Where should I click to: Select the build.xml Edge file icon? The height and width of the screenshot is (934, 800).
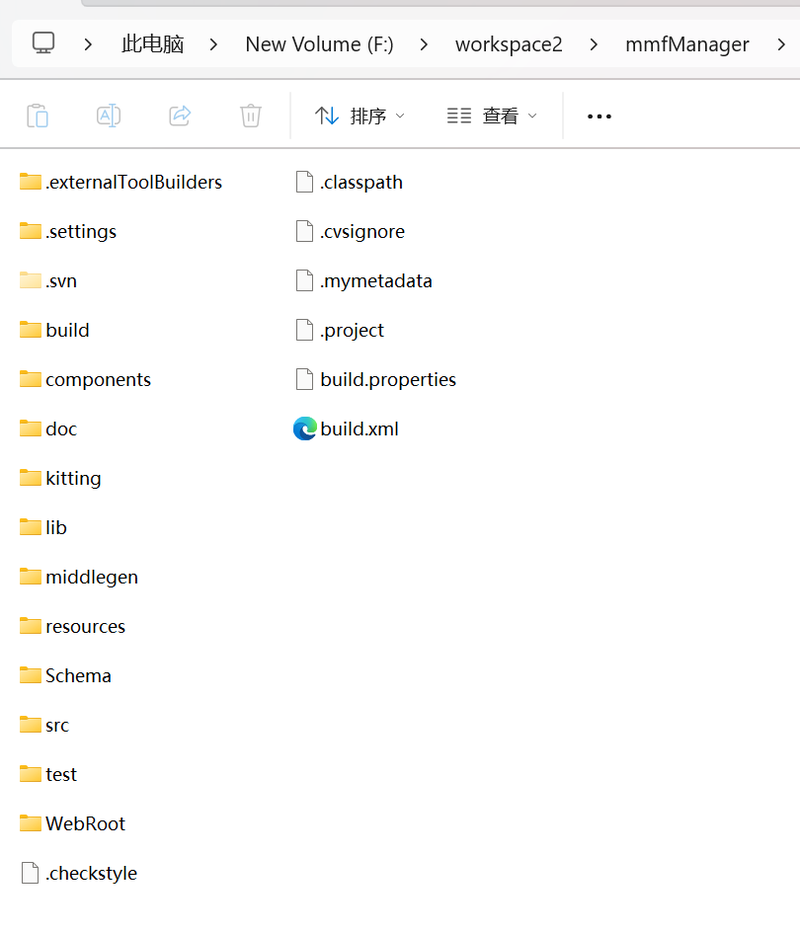[x=304, y=429]
